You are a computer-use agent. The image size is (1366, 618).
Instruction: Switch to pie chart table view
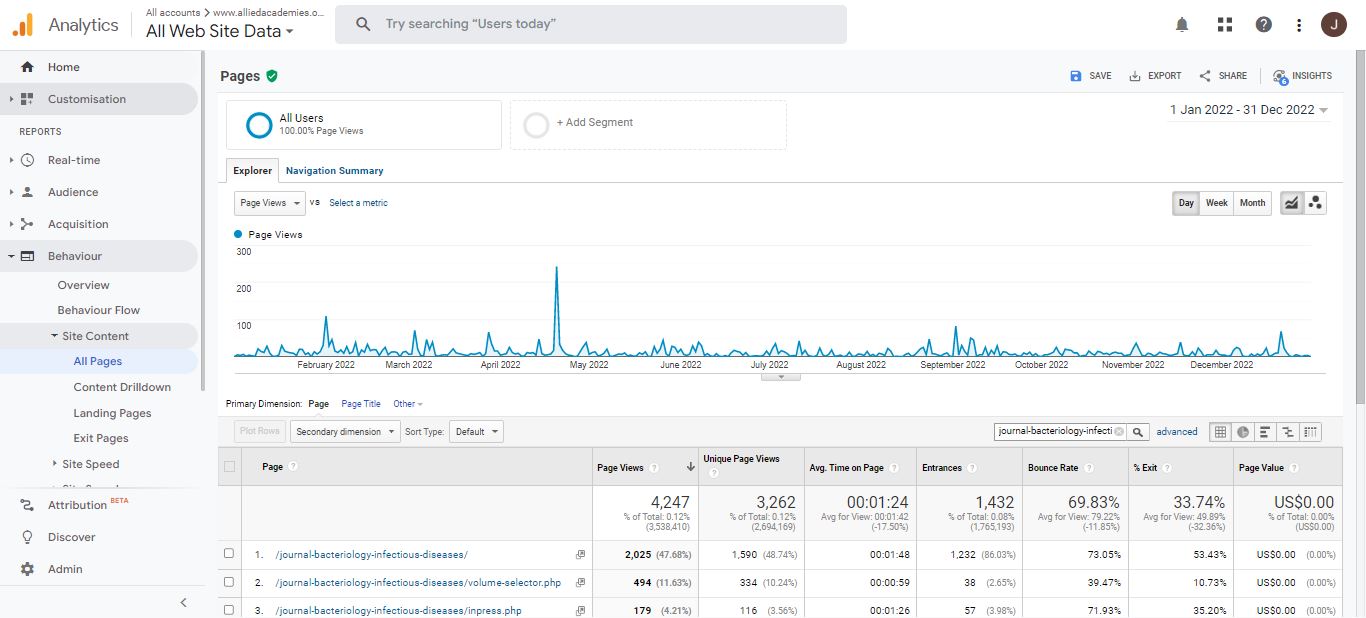point(1242,432)
